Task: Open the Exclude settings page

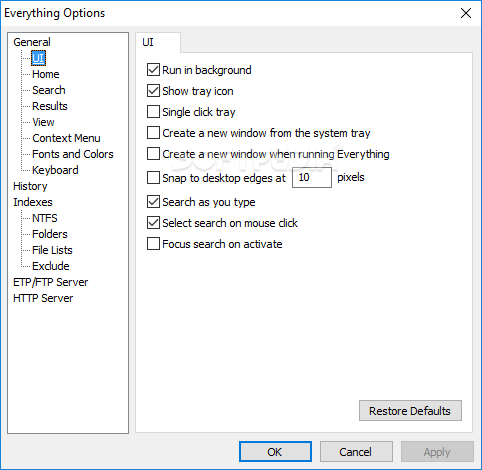Action: (51, 266)
